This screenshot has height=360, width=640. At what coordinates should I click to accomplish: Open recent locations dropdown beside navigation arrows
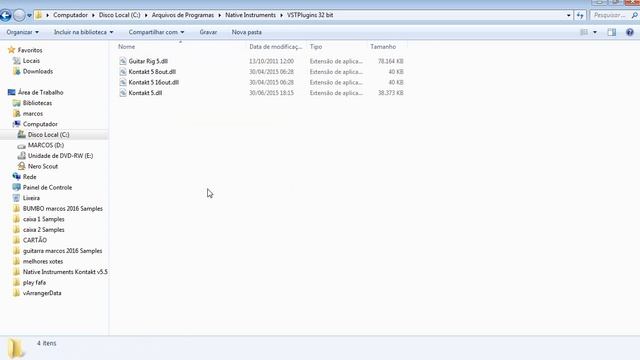point(29,16)
